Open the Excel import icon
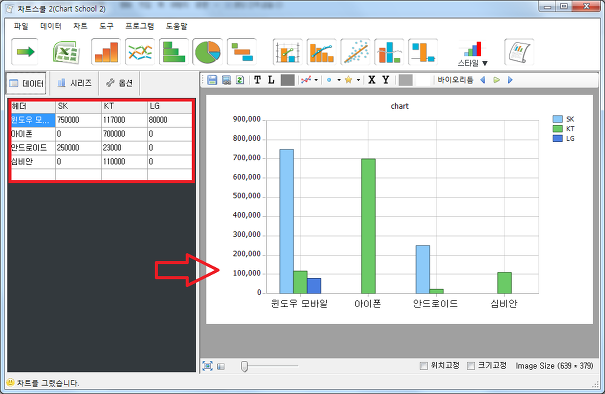 tap(66, 52)
